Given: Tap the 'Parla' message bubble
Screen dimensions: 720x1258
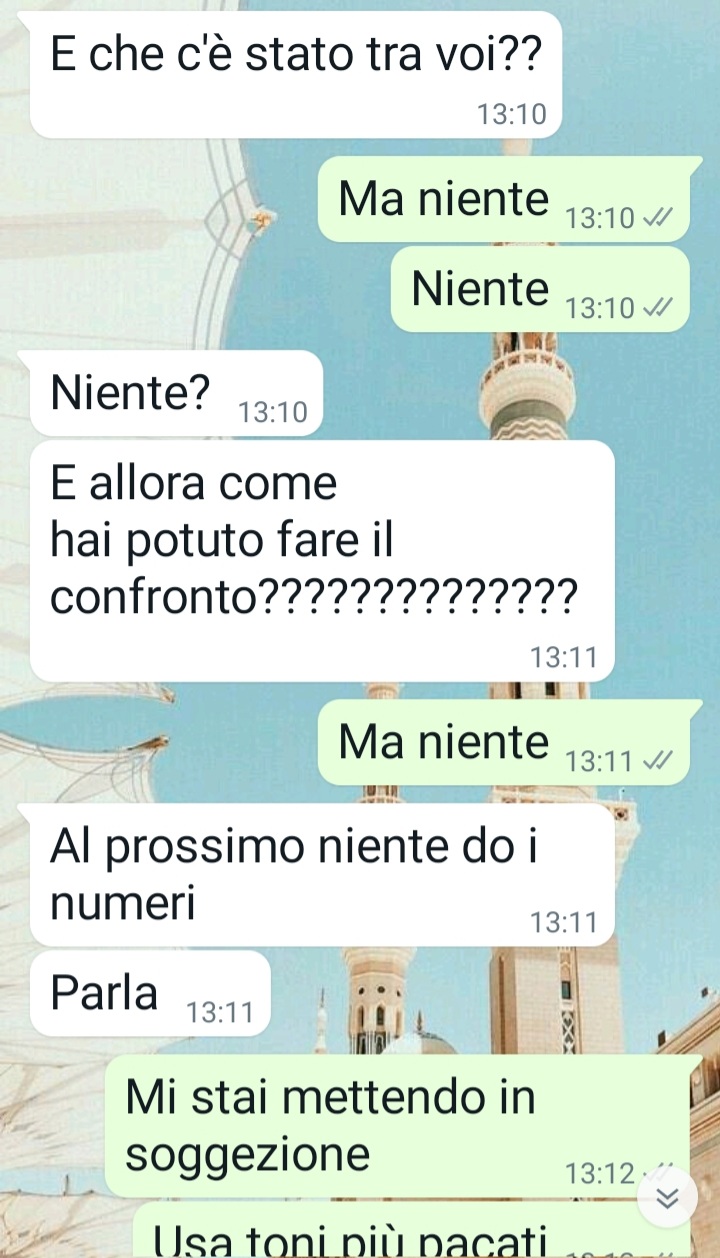Looking at the screenshot, I should pos(150,993).
